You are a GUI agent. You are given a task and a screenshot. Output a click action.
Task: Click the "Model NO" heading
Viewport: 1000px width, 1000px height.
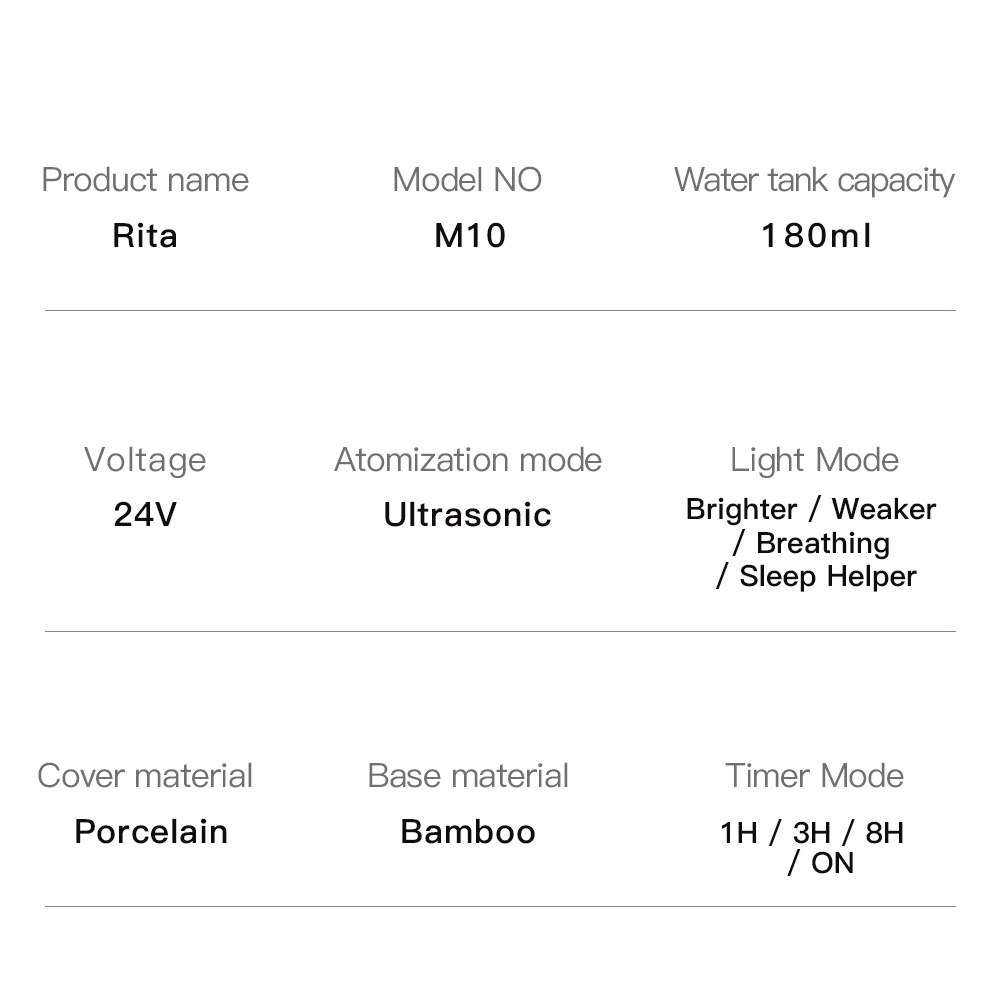coord(467,180)
